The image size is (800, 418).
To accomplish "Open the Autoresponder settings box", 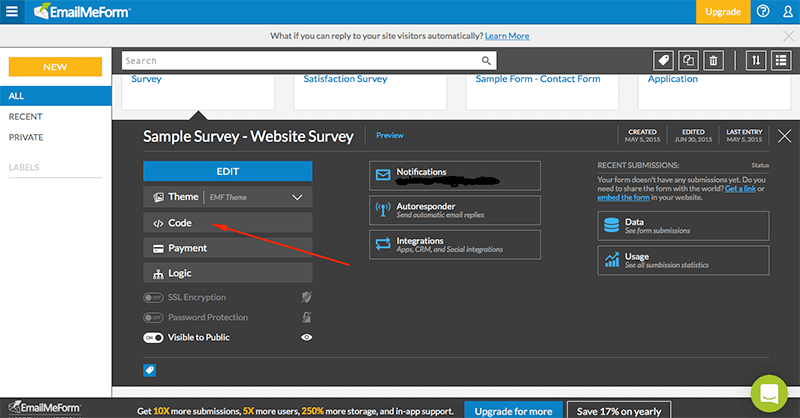I will coord(455,210).
